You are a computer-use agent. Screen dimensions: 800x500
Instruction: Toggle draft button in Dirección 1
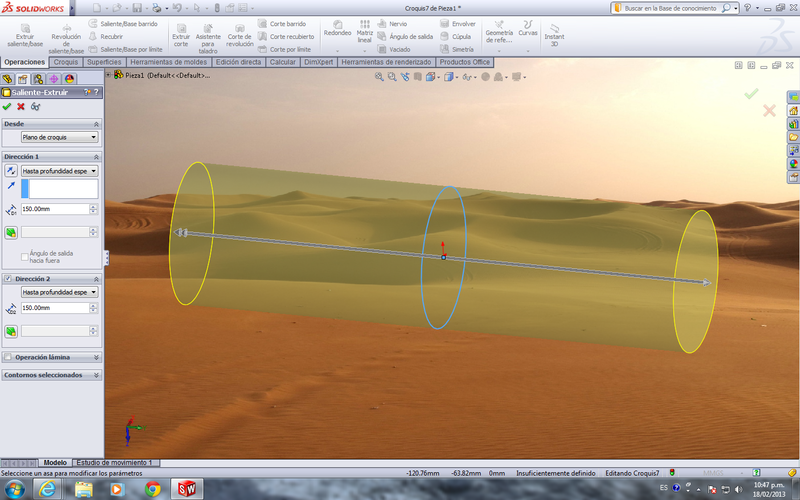click(11, 233)
